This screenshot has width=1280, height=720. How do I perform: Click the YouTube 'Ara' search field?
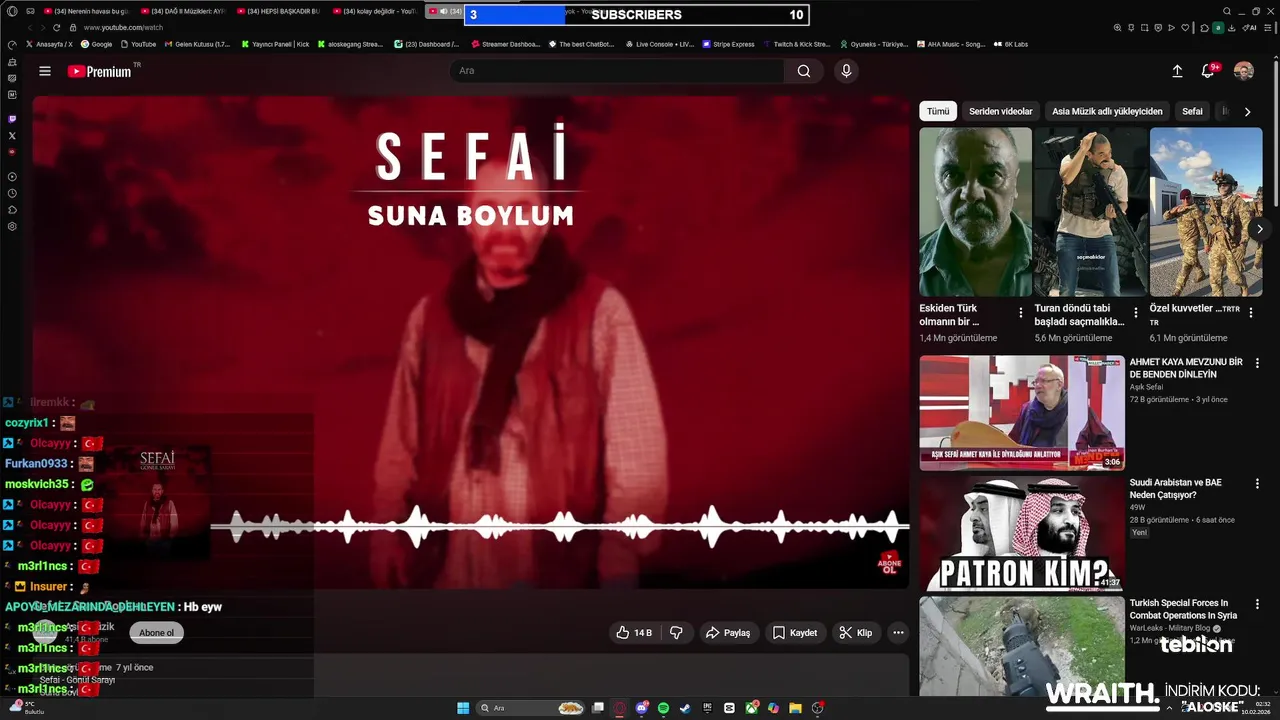(617, 71)
